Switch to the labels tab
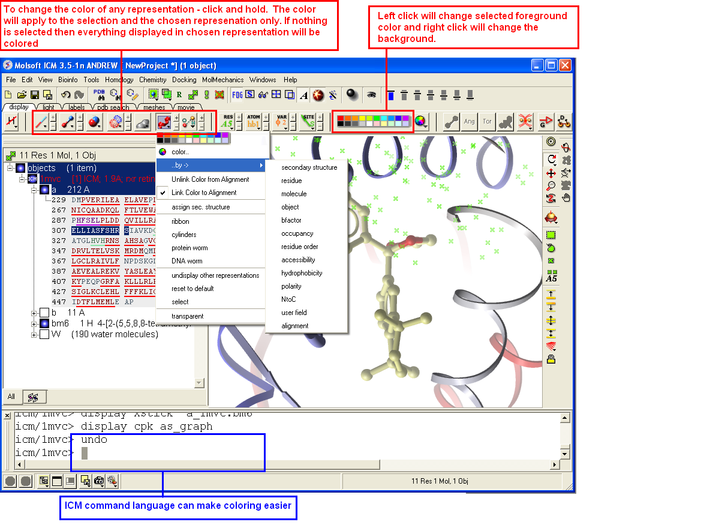Screen dimensions: 728x525 coord(76,107)
